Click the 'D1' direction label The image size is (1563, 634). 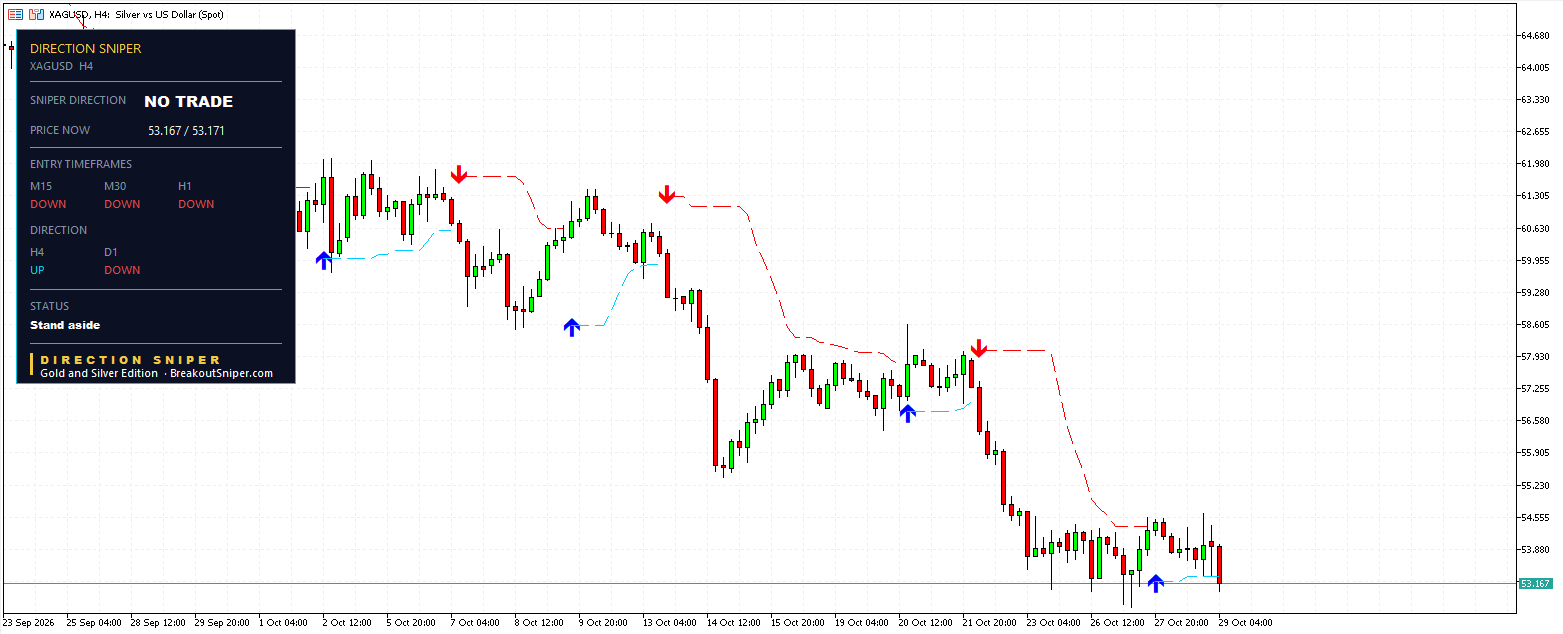pyautogui.click(x=111, y=252)
